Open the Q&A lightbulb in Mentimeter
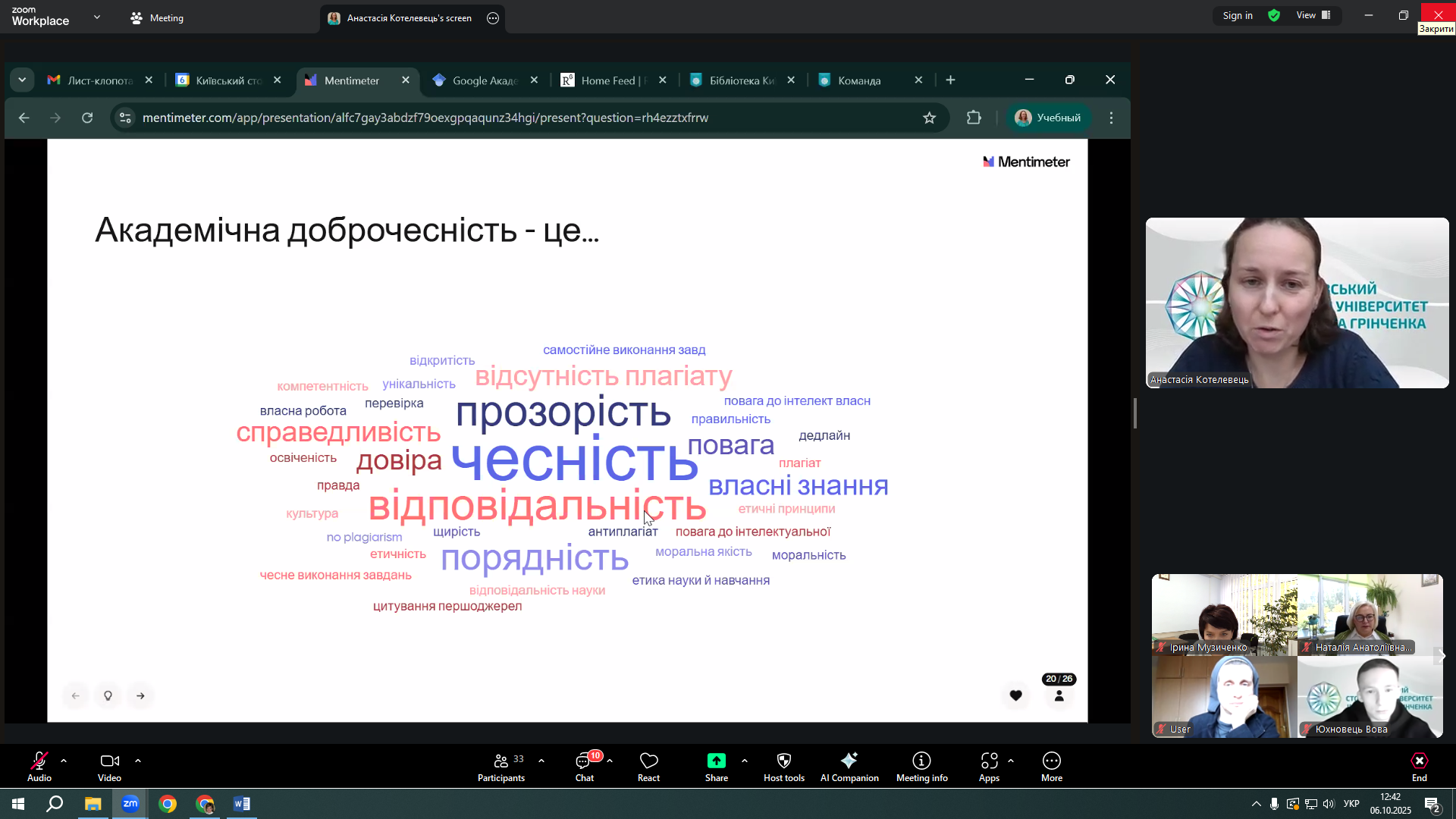Image resolution: width=1456 pixels, height=819 pixels. coord(108,695)
